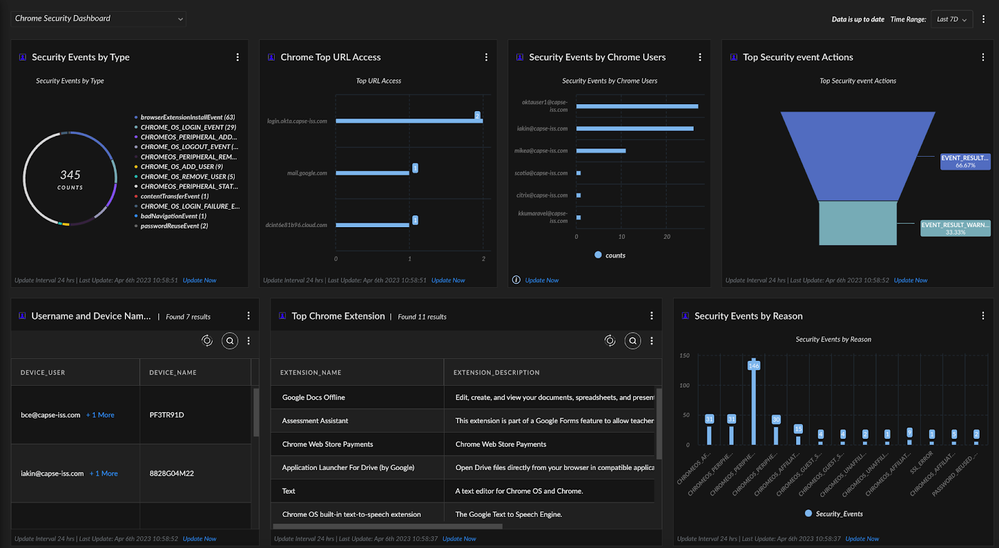Image resolution: width=999 pixels, height=548 pixels.
Task: Expand '+1 More' for bce@capse-iss.com
Action: coord(100,415)
